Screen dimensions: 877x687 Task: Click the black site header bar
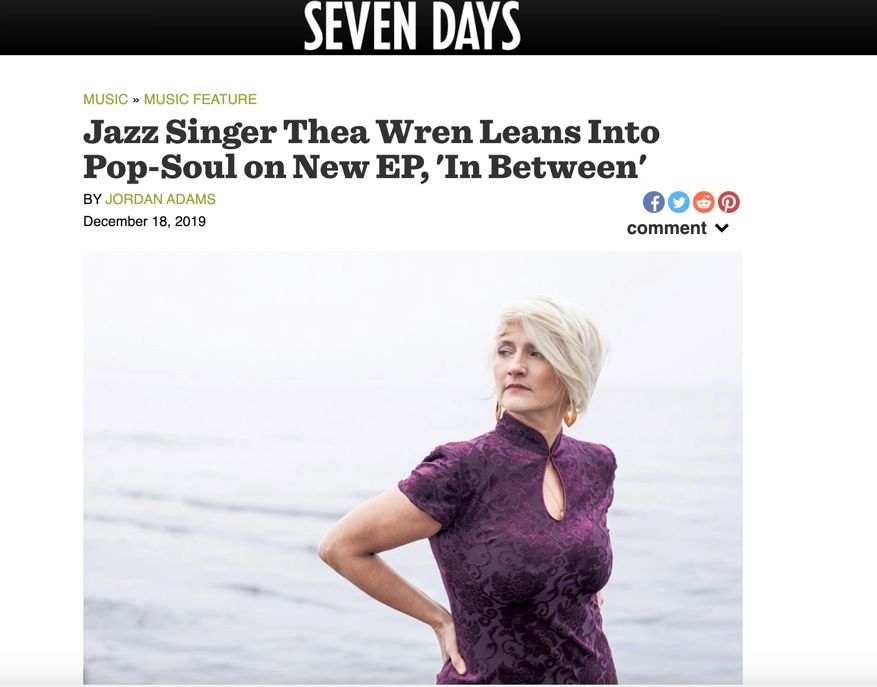[438, 27]
